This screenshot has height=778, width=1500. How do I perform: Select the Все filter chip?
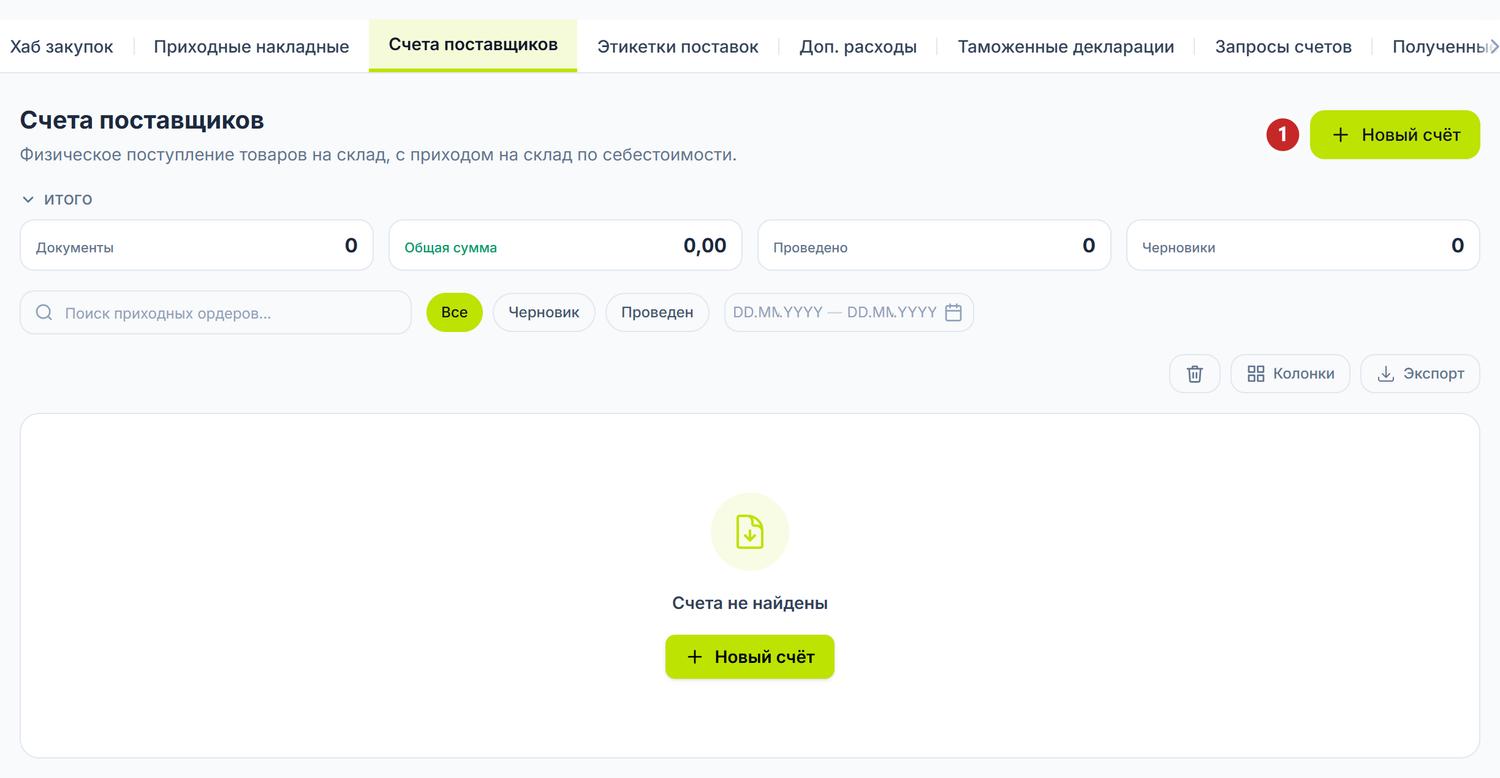[x=454, y=312]
